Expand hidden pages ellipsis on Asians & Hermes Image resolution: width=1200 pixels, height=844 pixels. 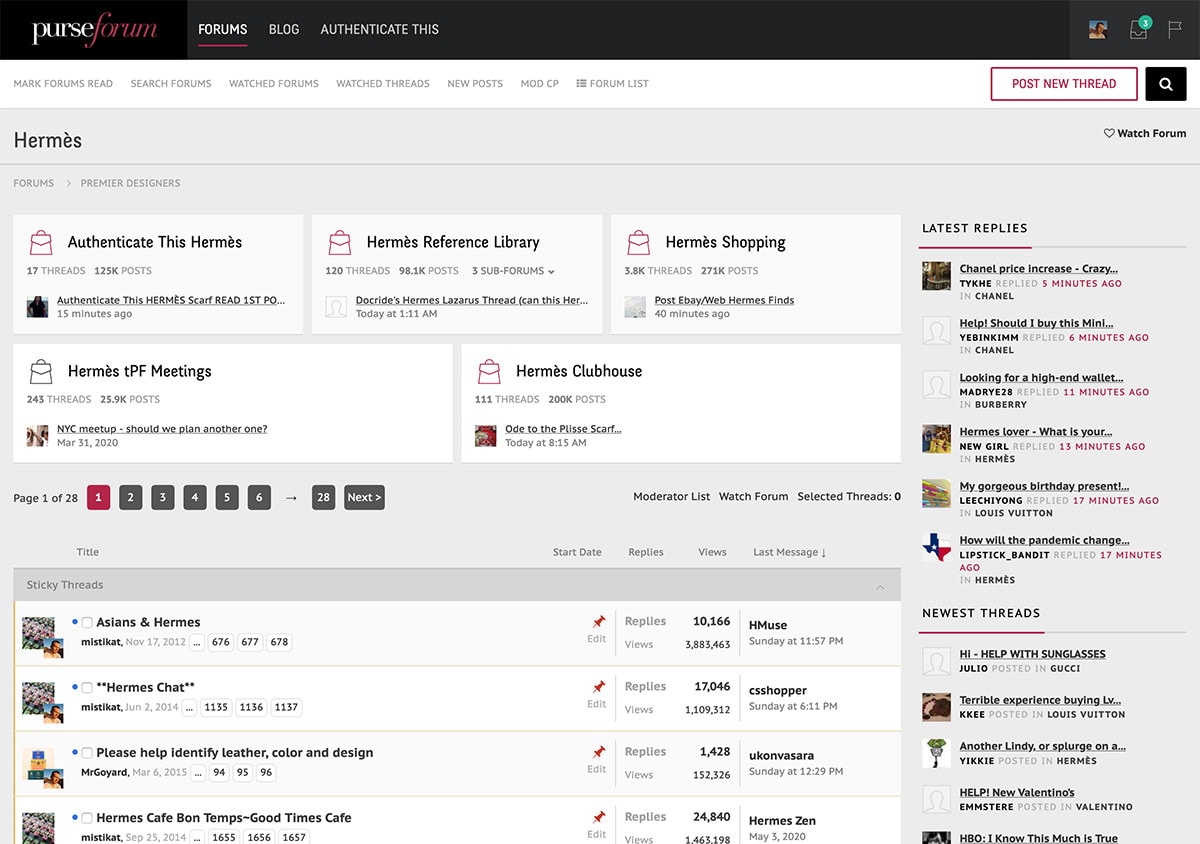[197, 642]
